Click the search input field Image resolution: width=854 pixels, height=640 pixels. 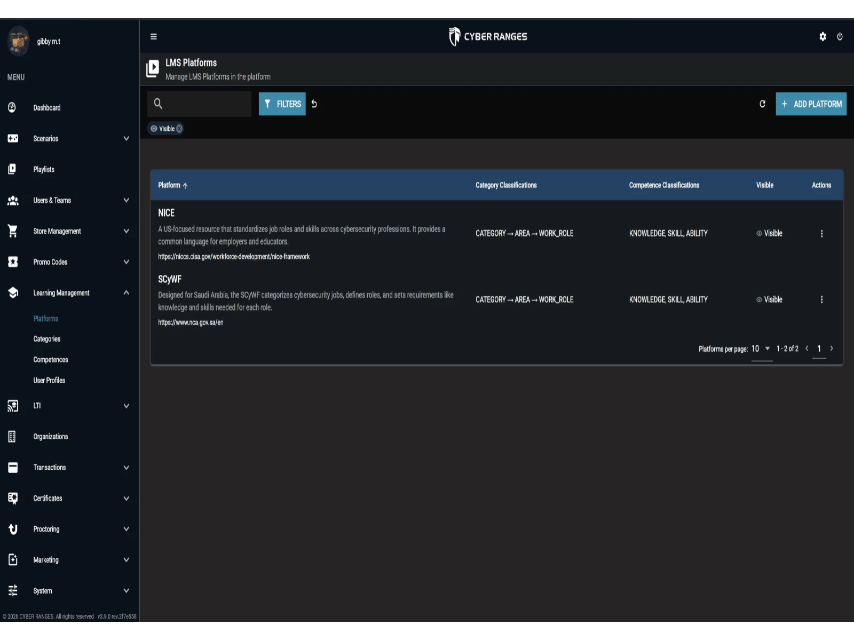199,103
